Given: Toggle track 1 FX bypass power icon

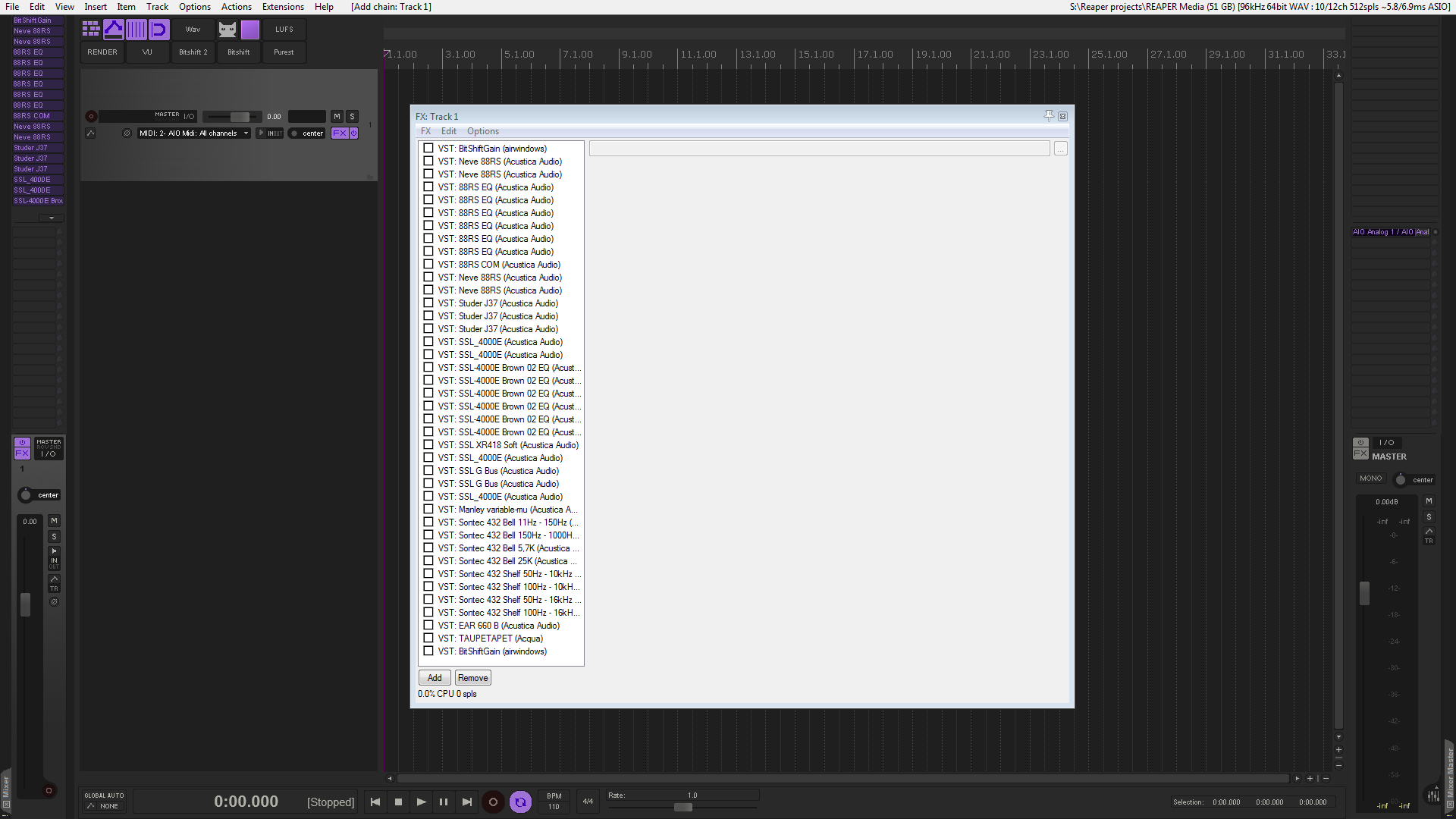Looking at the screenshot, I should [x=353, y=133].
